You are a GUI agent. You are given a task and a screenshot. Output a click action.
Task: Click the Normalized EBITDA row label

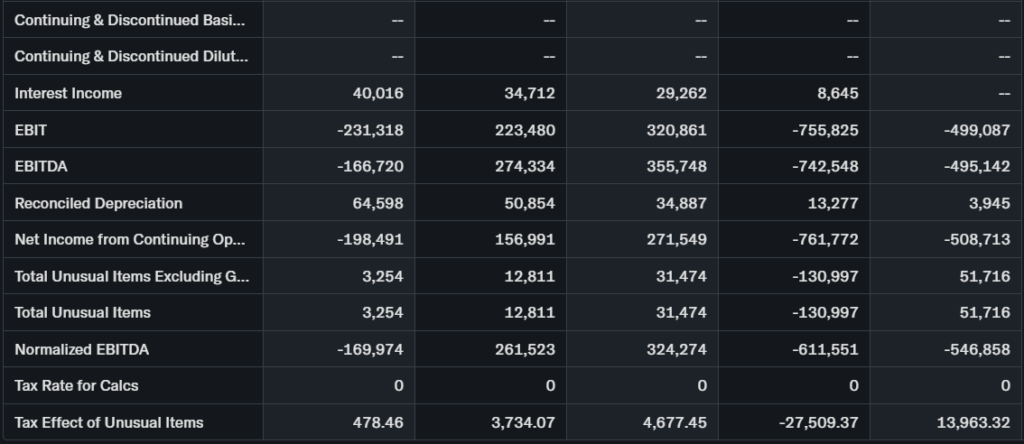[x=82, y=349]
